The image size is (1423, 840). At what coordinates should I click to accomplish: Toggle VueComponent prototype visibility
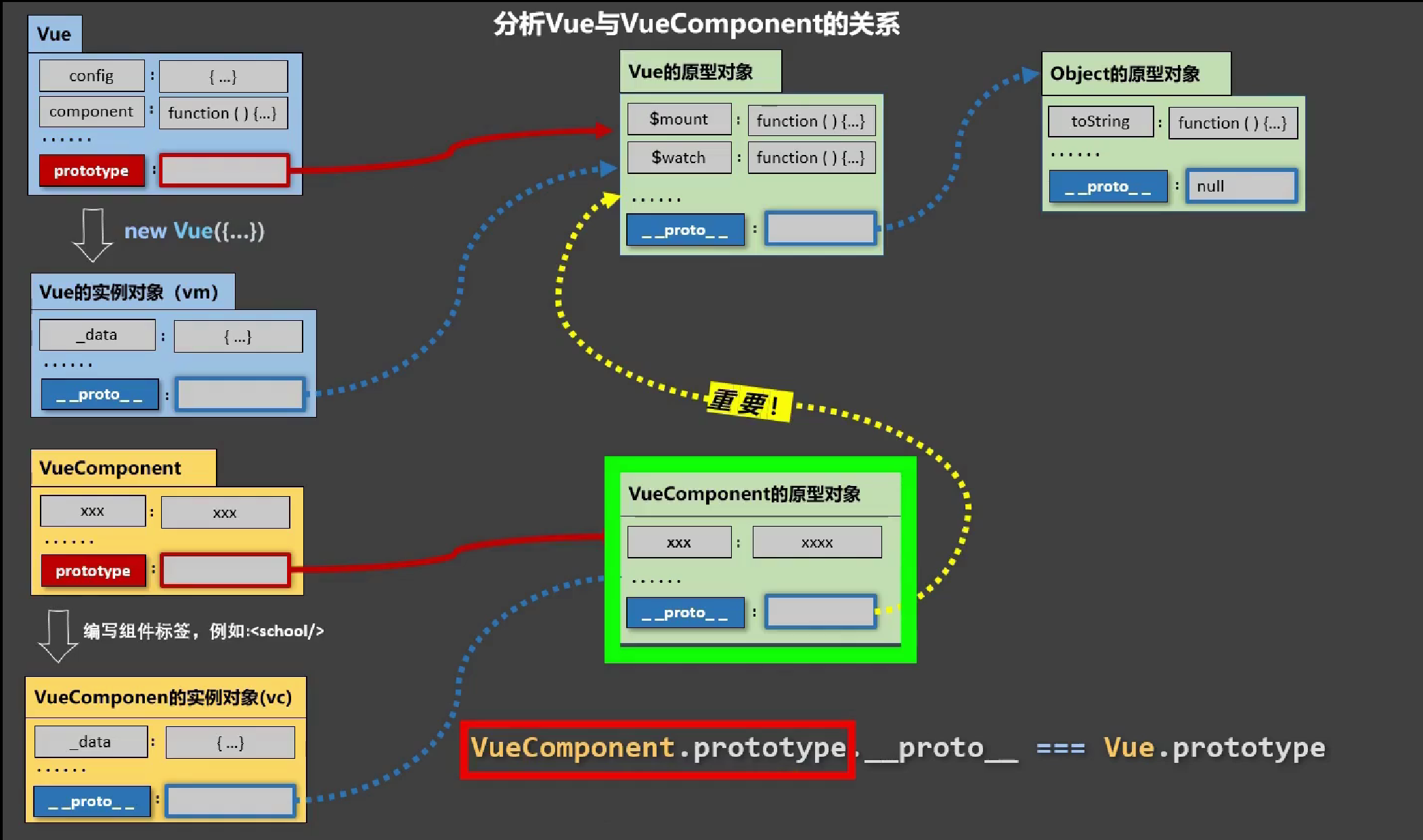(92, 570)
